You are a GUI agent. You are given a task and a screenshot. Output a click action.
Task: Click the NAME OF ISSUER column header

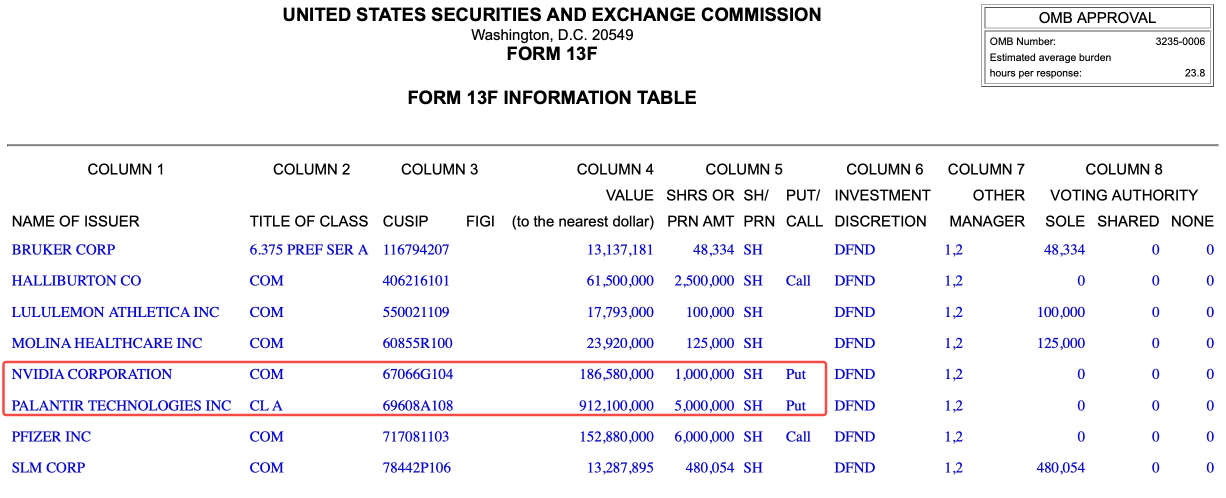76,221
